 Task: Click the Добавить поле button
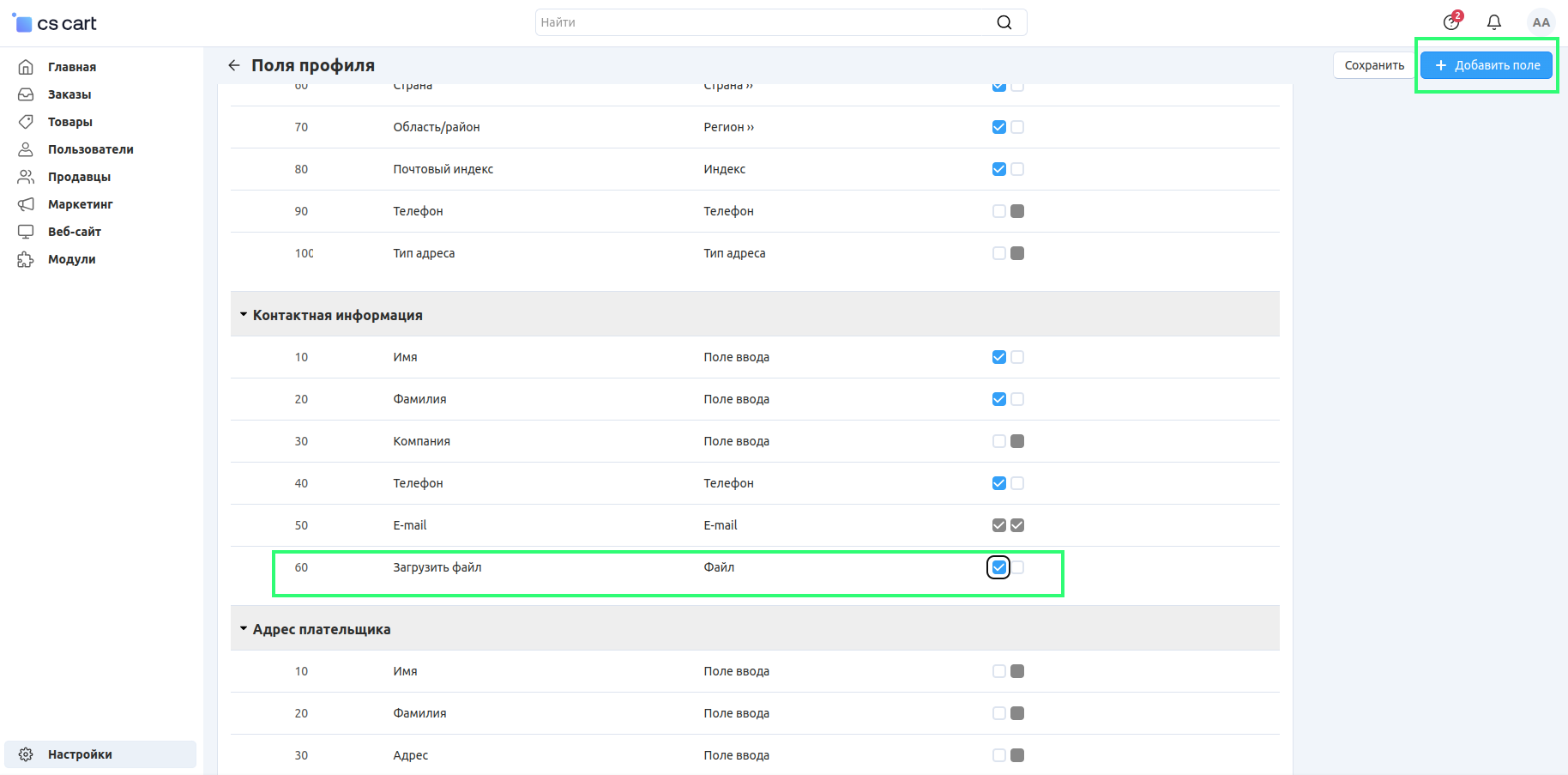[x=1487, y=65]
